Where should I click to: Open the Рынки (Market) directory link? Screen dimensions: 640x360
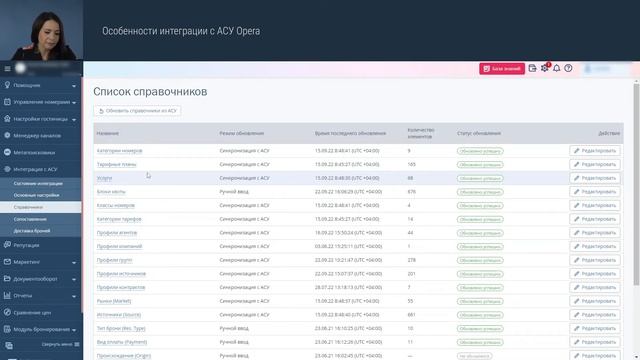[114, 301]
